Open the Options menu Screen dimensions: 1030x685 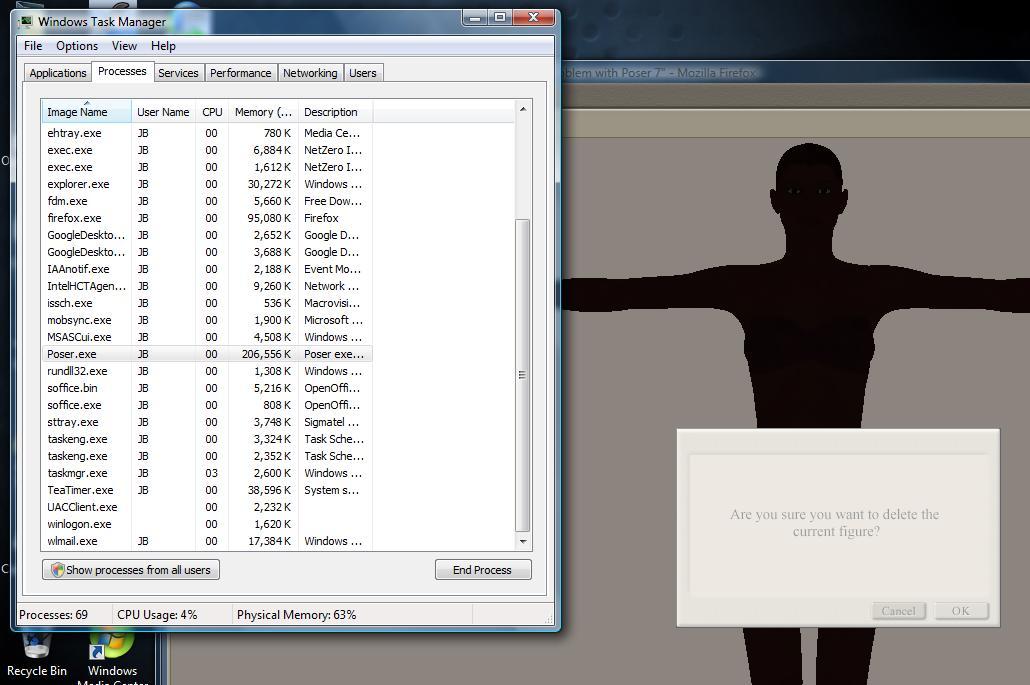(77, 46)
